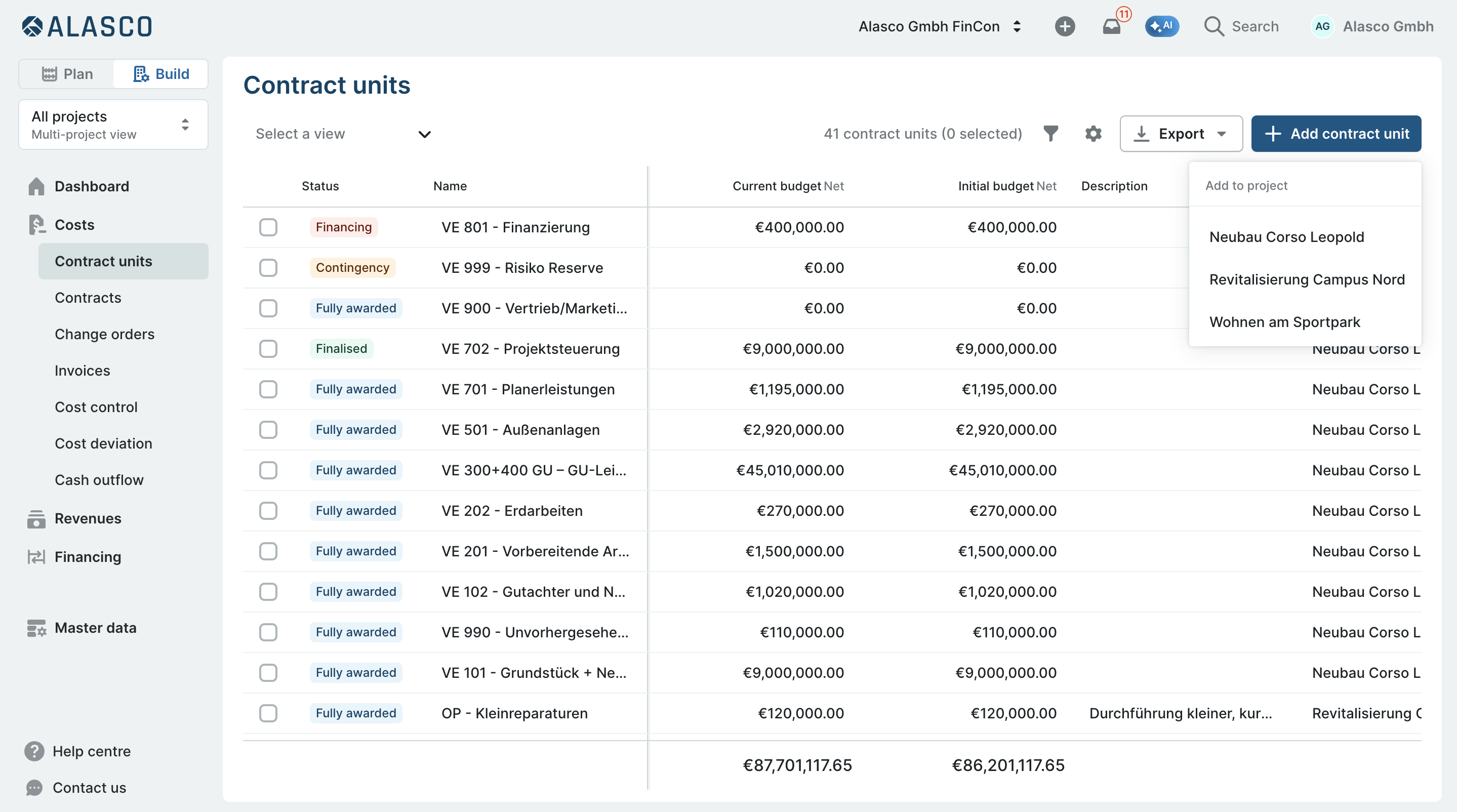Click the Revenues sidebar icon

pyautogui.click(x=36, y=518)
